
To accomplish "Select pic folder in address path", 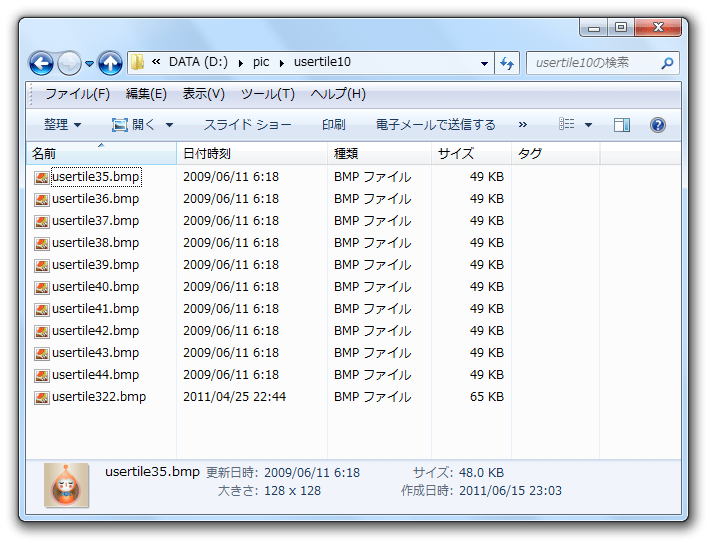I will (x=261, y=62).
